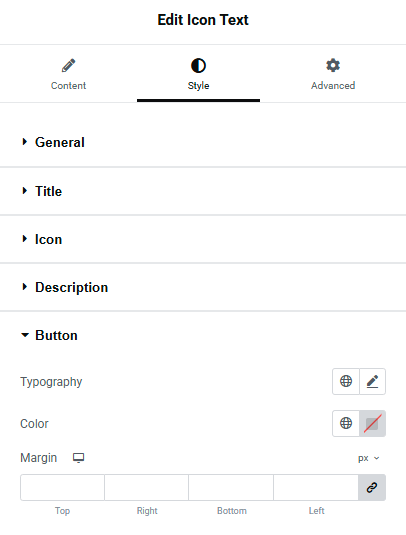Click the Style half-circle icon
406x535 pixels.
tap(198, 66)
